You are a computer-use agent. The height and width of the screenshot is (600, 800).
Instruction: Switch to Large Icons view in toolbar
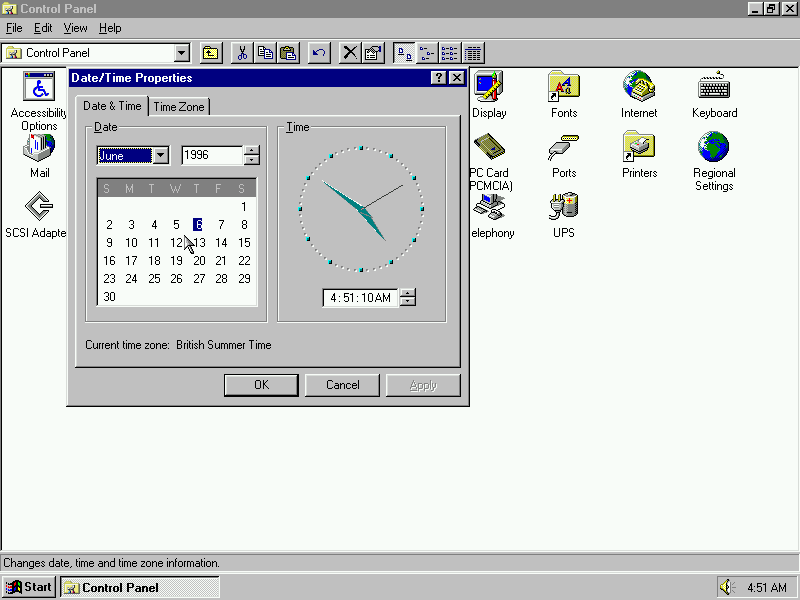point(404,53)
